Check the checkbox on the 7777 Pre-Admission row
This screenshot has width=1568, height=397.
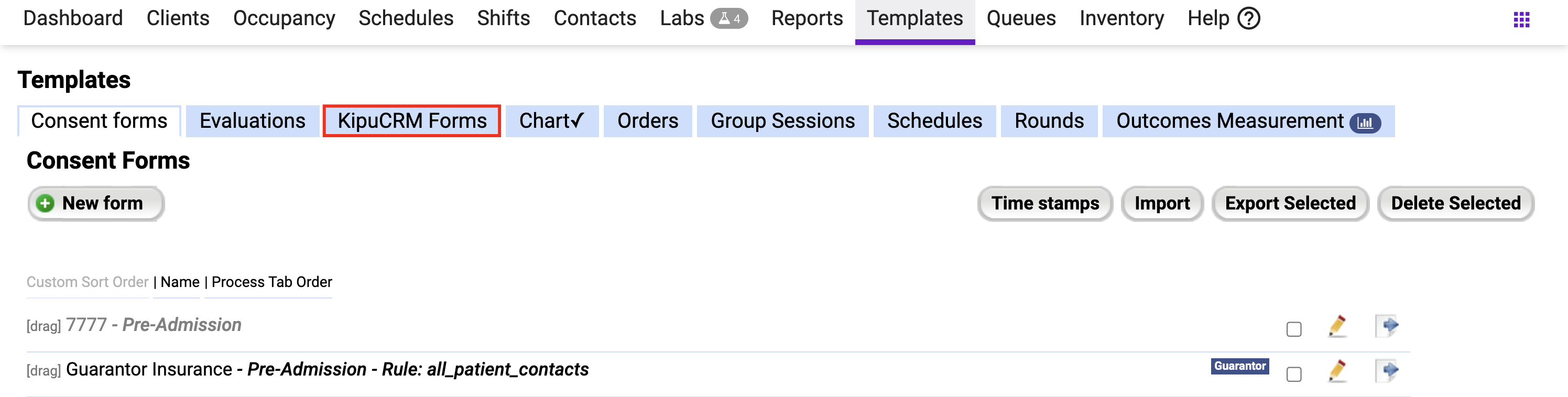tap(1294, 328)
